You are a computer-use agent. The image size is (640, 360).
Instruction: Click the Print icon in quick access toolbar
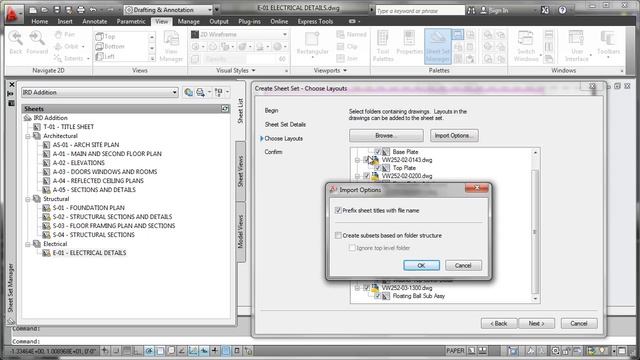coord(81,9)
